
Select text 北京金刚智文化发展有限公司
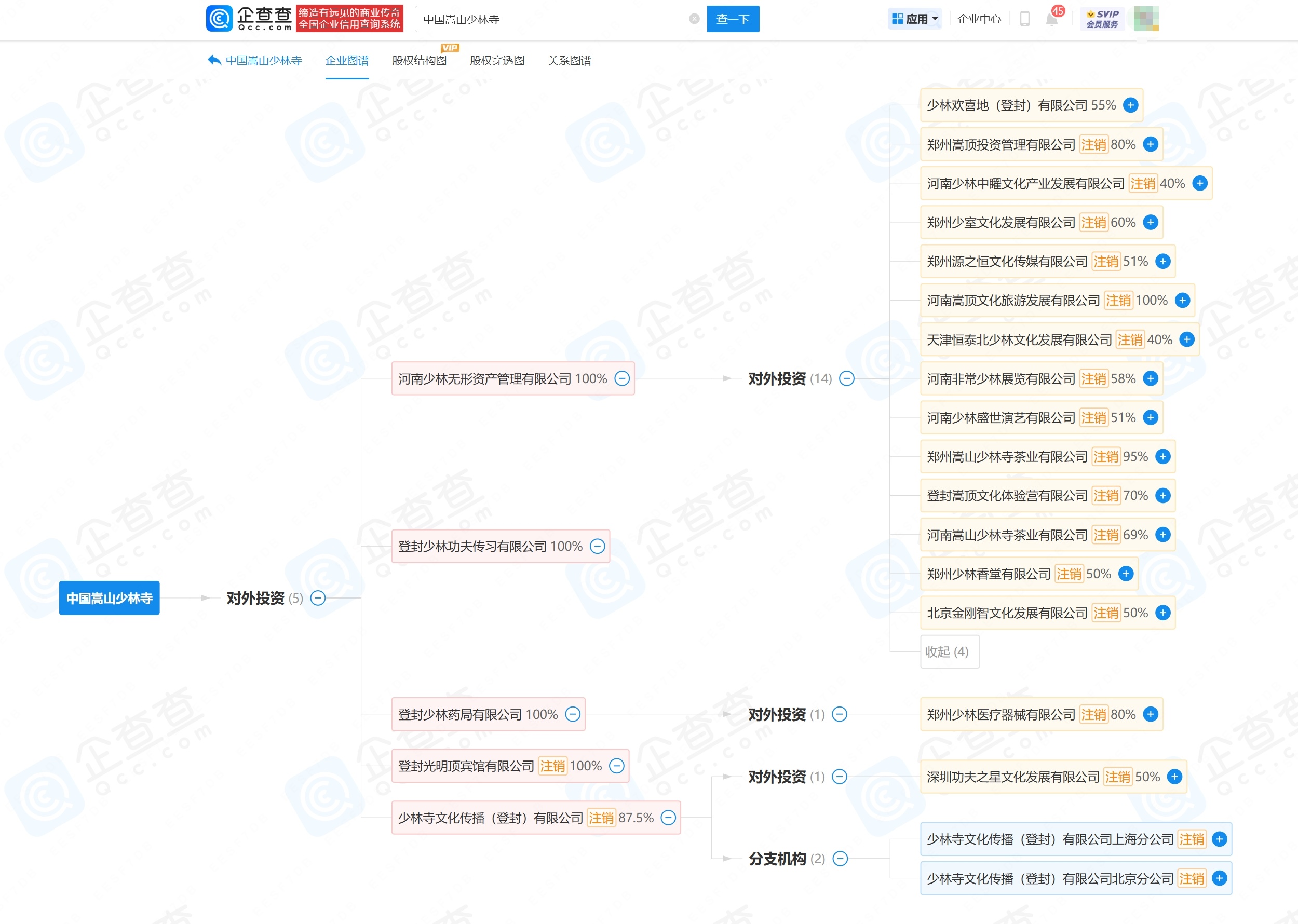(1007, 613)
